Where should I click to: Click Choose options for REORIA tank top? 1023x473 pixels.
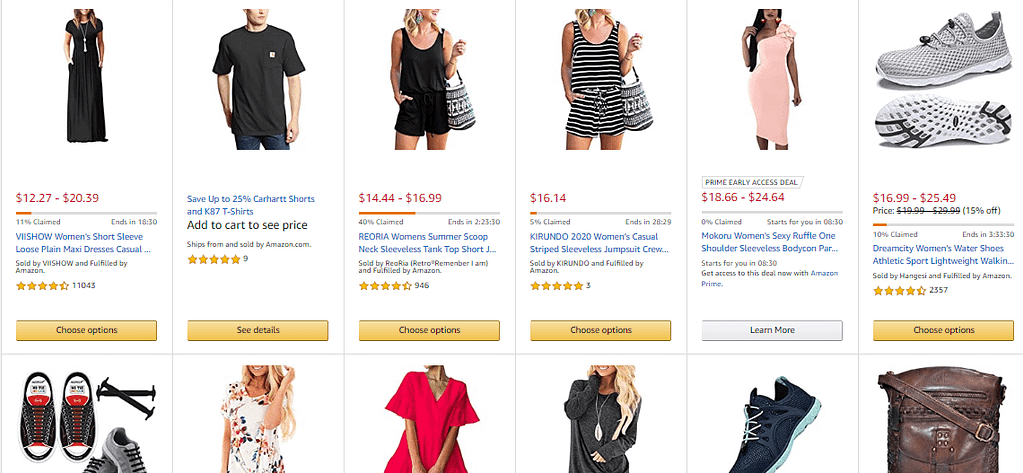pyautogui.click(x=429, y=330)
